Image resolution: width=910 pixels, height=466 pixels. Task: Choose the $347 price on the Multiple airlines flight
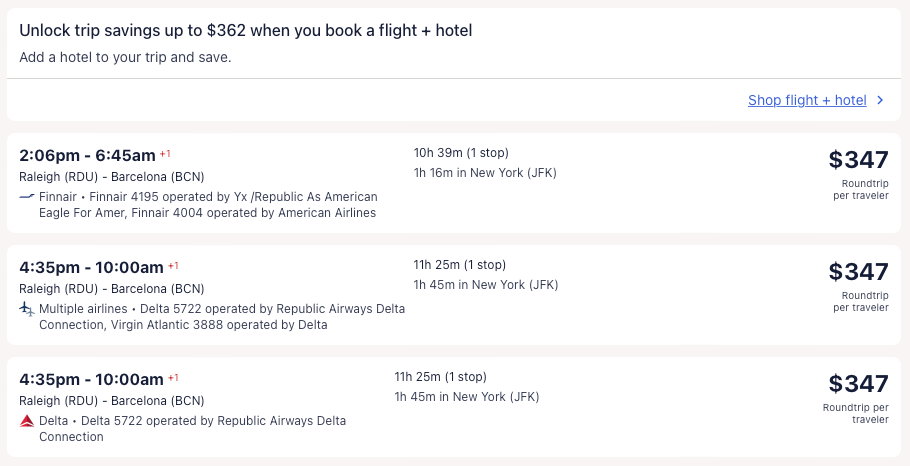pyautogui.click(x=858, y=272)
